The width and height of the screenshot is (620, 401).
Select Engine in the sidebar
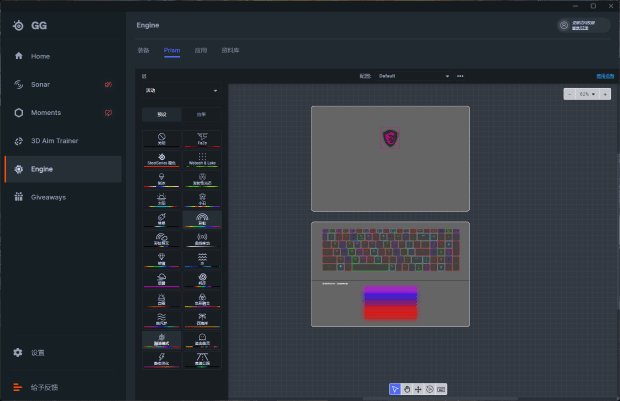click(63, 169)
